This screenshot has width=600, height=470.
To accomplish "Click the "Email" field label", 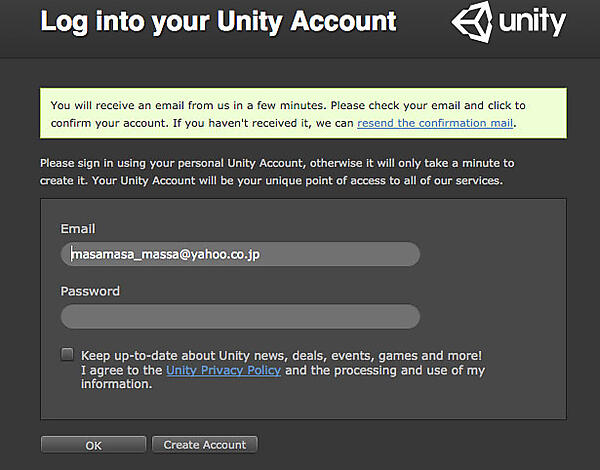I will 78,229.
